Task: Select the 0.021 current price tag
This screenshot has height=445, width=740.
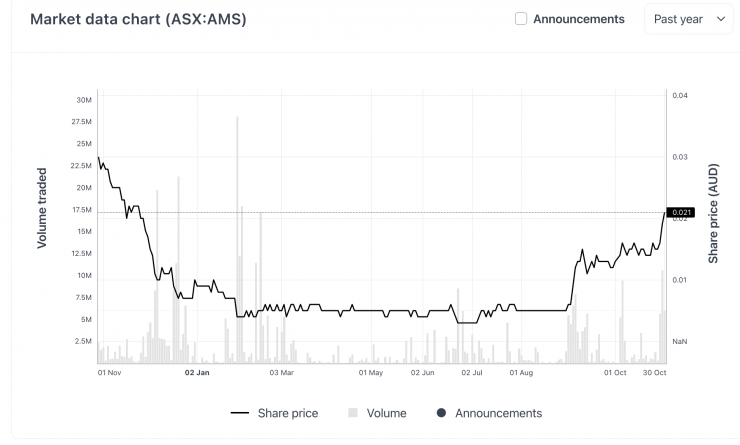Action: [681, 212]
